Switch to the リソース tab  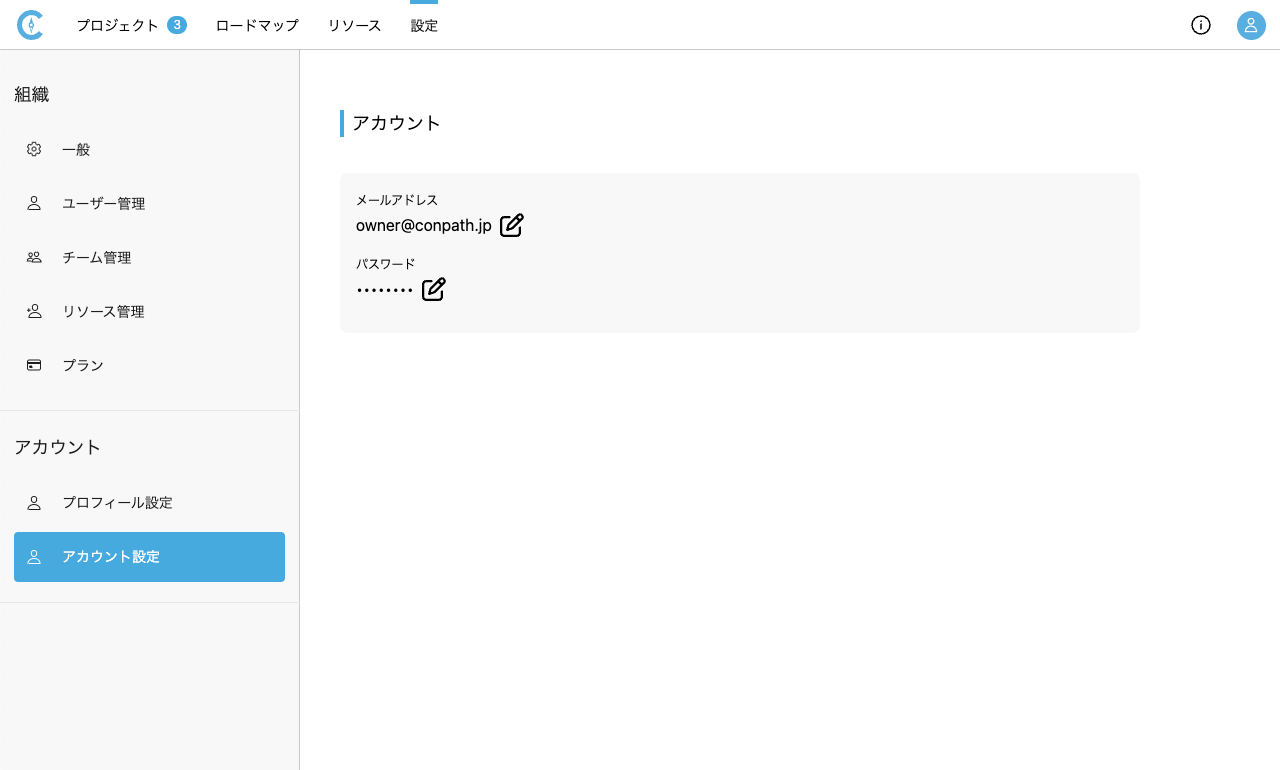click(354, 26)
